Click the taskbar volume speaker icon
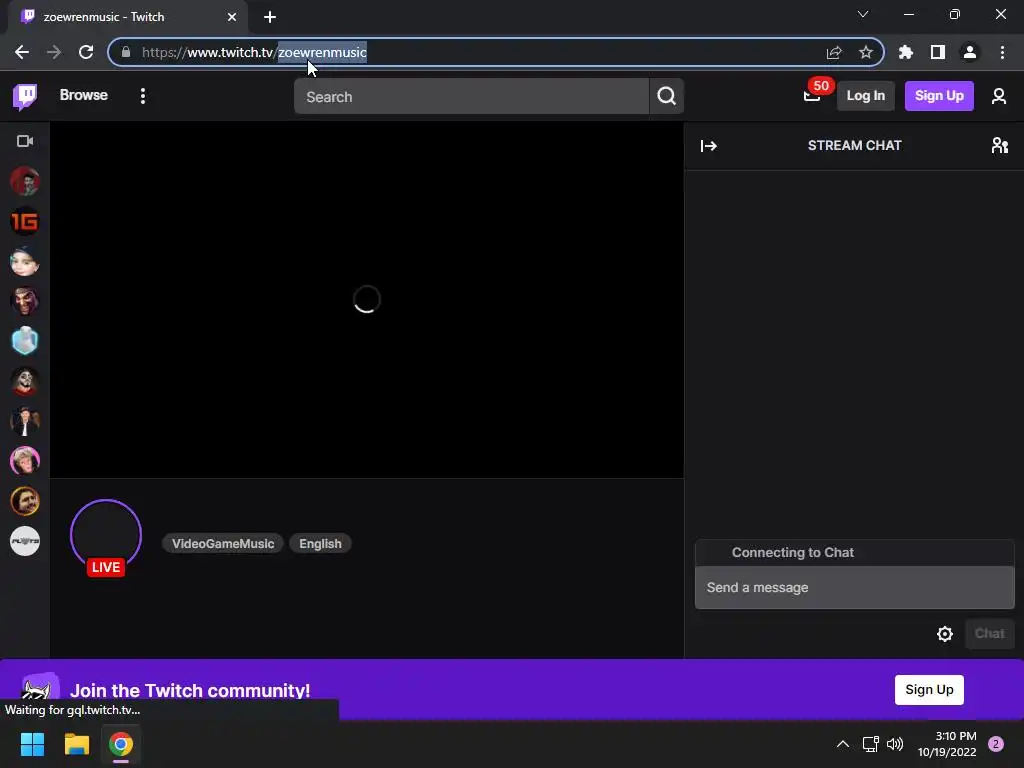The width and height of the screenshot is (1024, 768). 895,744
